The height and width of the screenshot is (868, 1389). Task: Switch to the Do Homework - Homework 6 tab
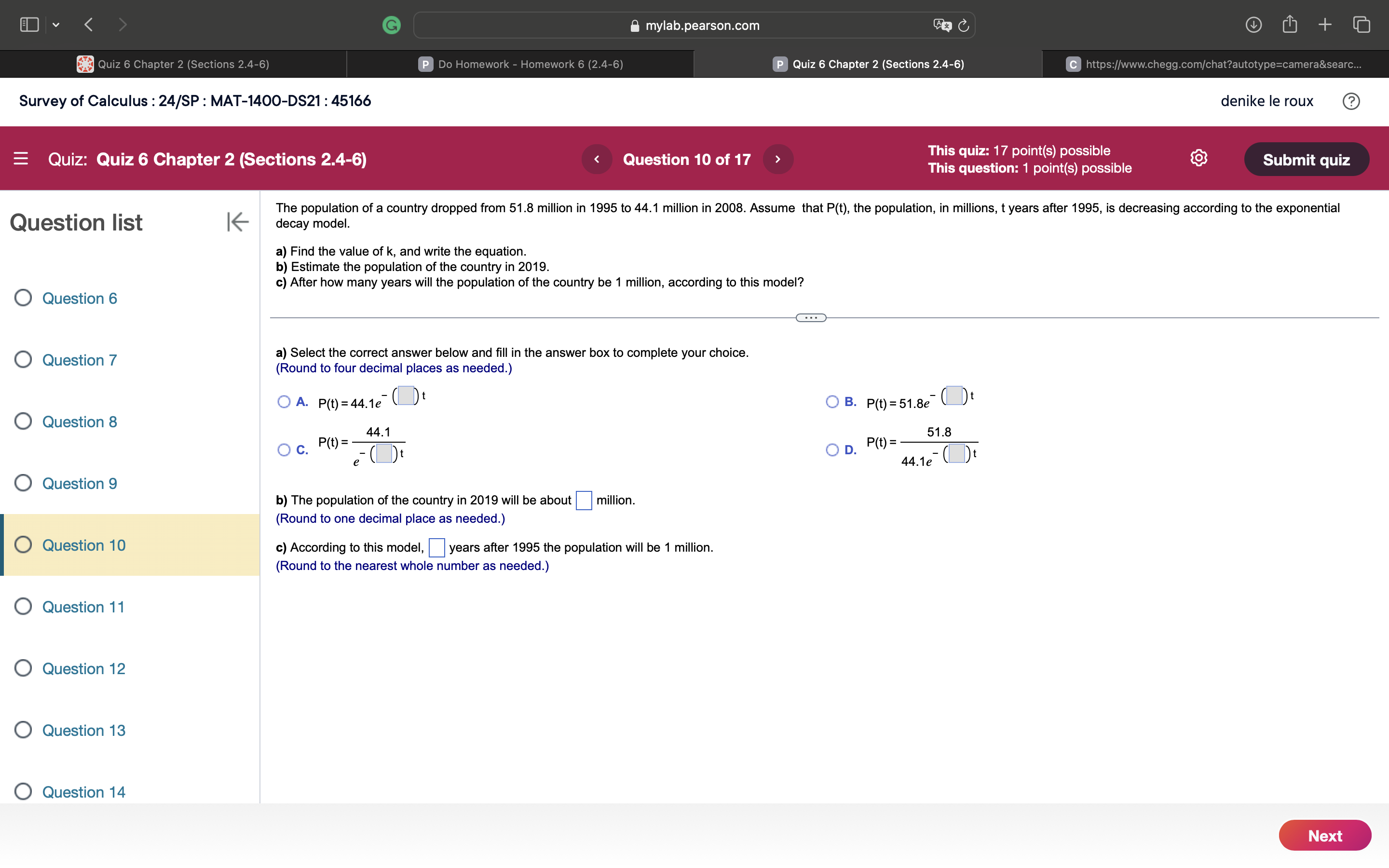520,64
